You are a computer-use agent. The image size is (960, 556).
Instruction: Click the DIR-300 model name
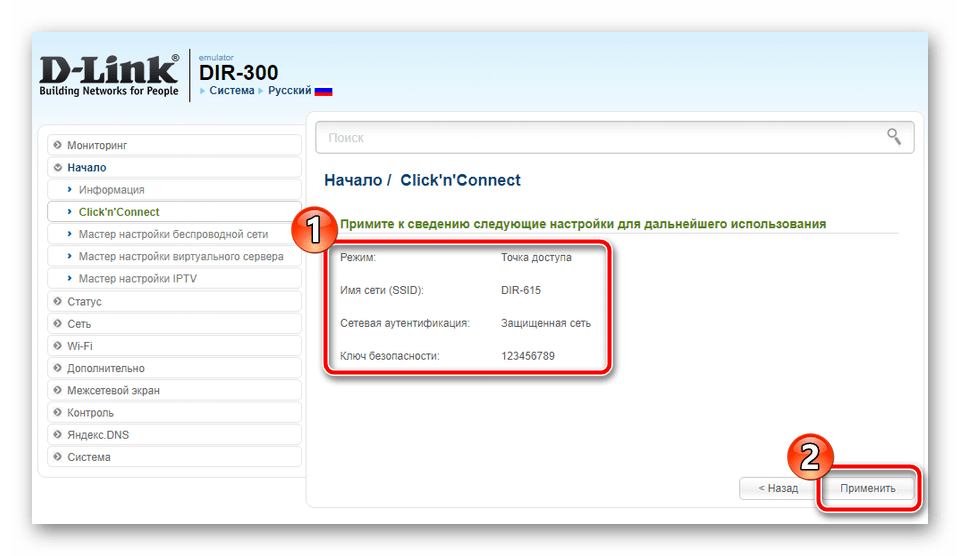[x=238, y=73]
